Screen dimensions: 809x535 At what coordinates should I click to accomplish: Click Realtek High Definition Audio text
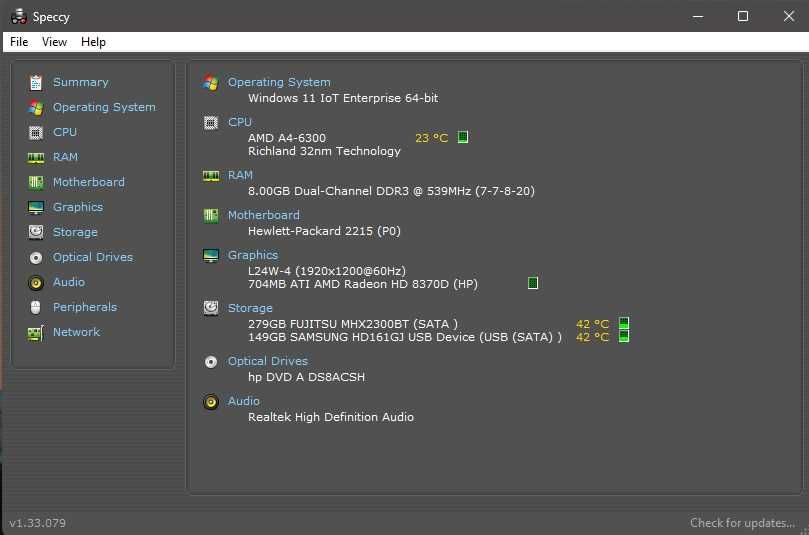(331, 417)
